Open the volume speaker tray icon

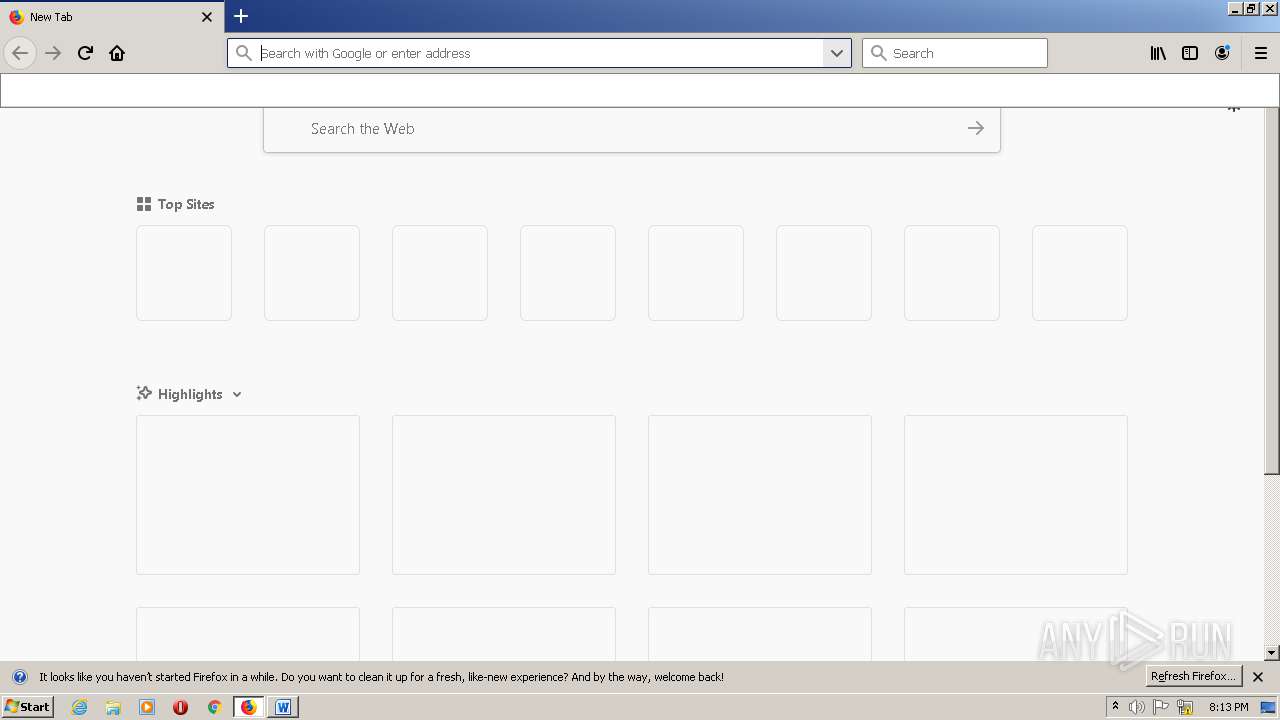click(x=1137, y=707)
